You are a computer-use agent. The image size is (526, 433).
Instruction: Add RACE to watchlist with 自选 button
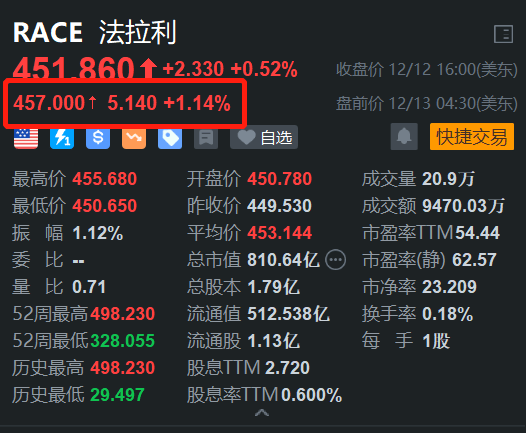264,137
